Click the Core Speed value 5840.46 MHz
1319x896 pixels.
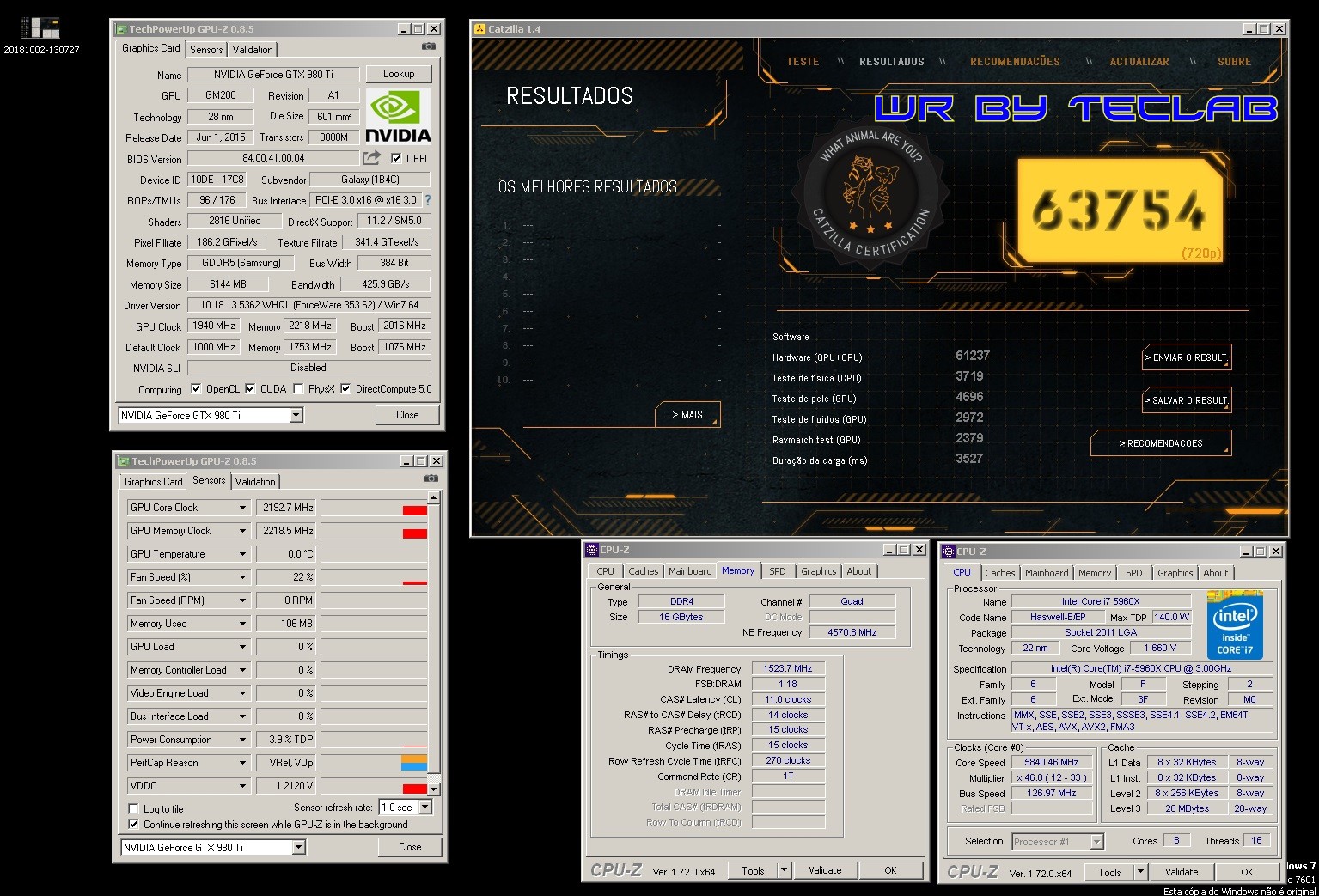[x=1051, y=763]
